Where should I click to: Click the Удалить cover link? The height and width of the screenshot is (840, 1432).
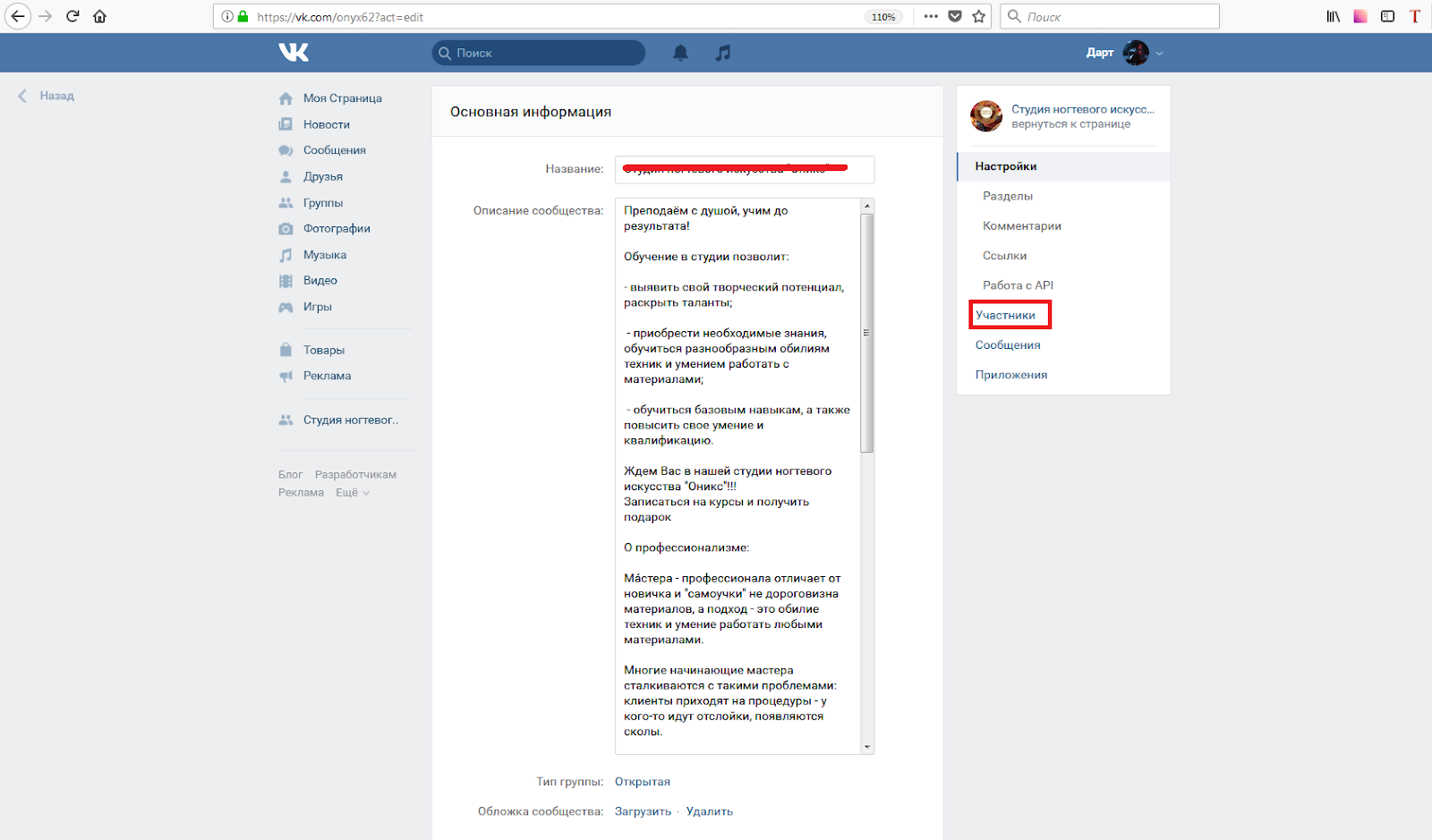[709, 811]
